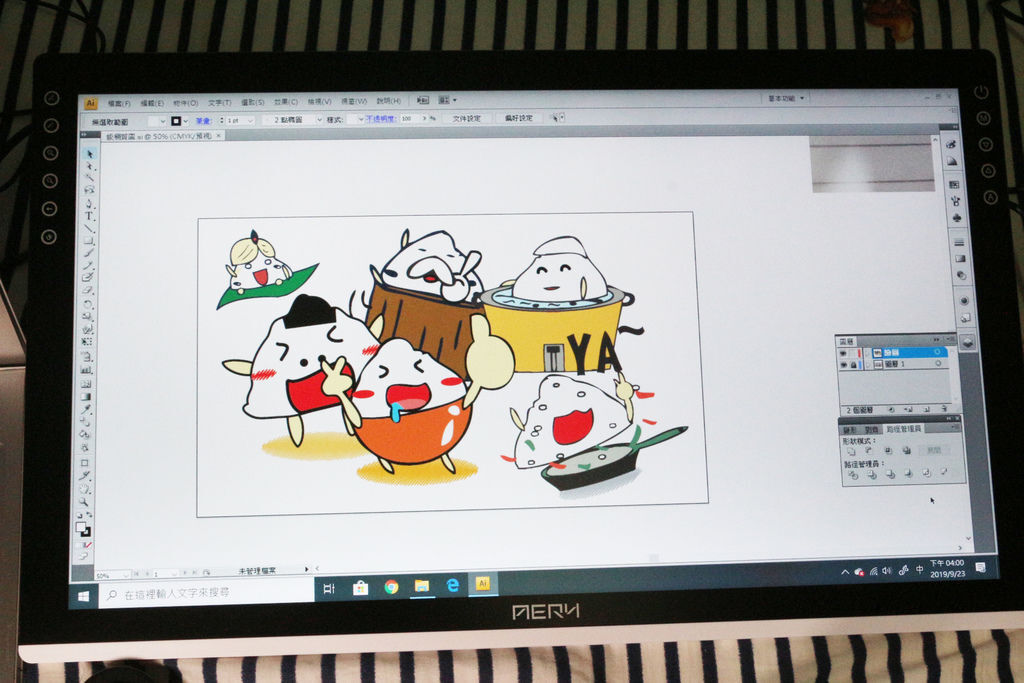Click the target circle of 圖層 1
Image resolution: width=1024 pixels, height=683 pixels.
pyautogui.click(x=938, y=364)
